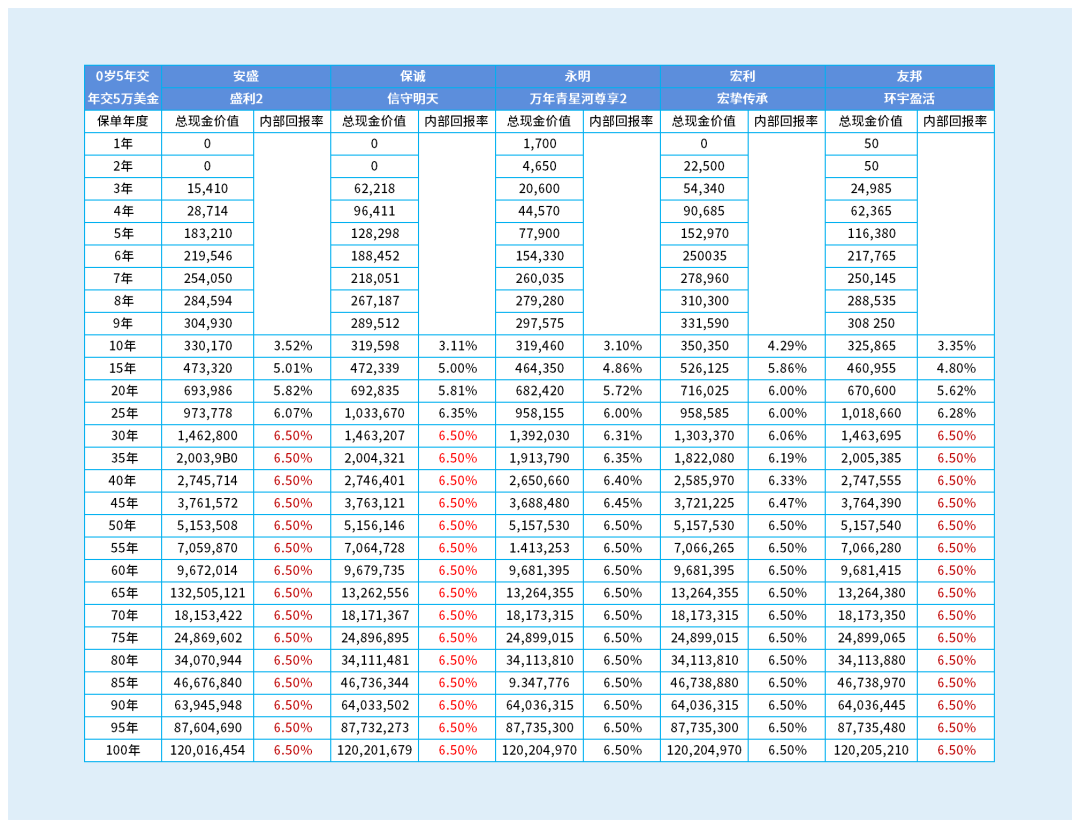Select product name '环宇盈活'
This screenshot has height=828, width=1080.
pos(909,99)
